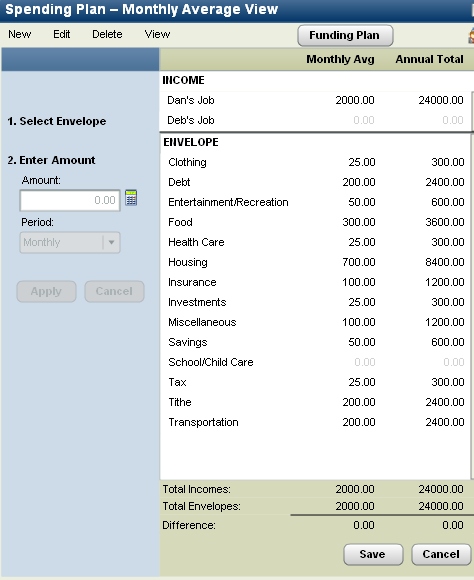Image resolution: width=474 pixels, height=580 pixels.
Task: Select the Food envelope row
Action: pyautogui.click(x=315, y=222)
